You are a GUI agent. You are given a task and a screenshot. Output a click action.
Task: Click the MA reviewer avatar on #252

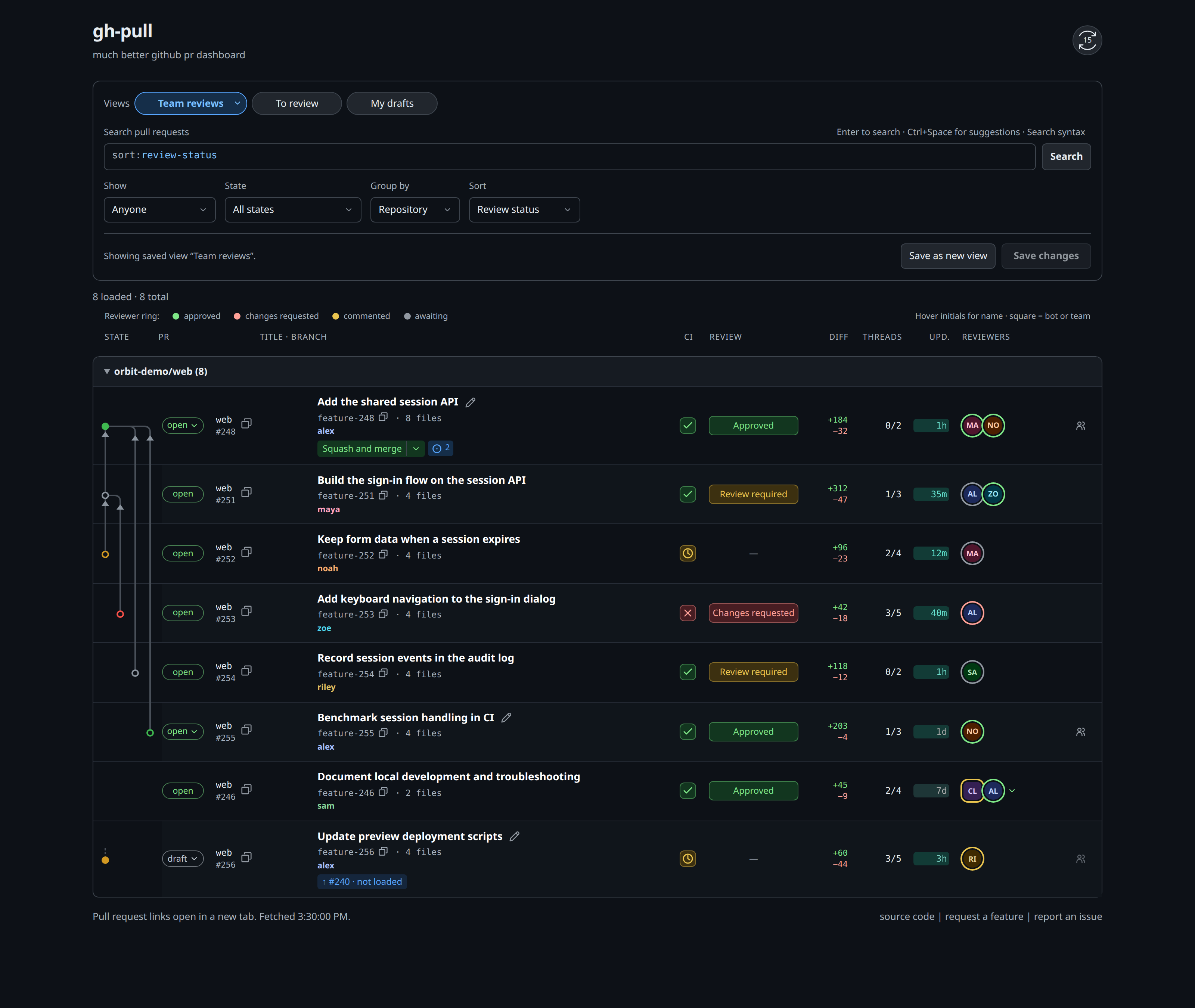tap(972, 554)
